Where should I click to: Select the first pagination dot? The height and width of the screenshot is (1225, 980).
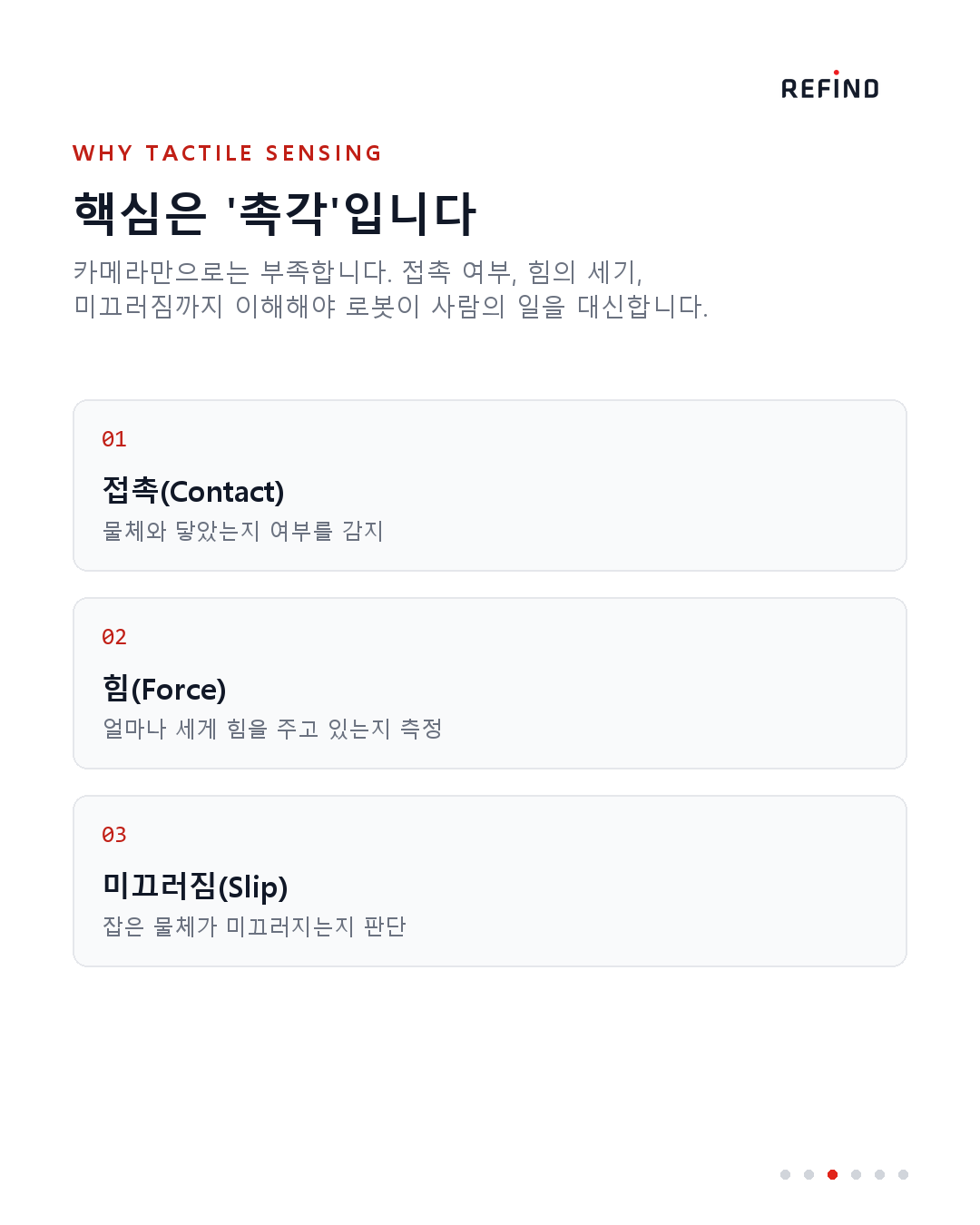point(785,1174)
